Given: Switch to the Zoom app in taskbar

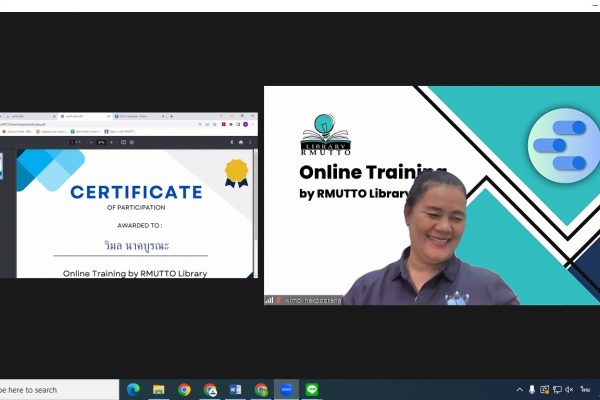Looking at the screenshot, I should pos(286,390).
